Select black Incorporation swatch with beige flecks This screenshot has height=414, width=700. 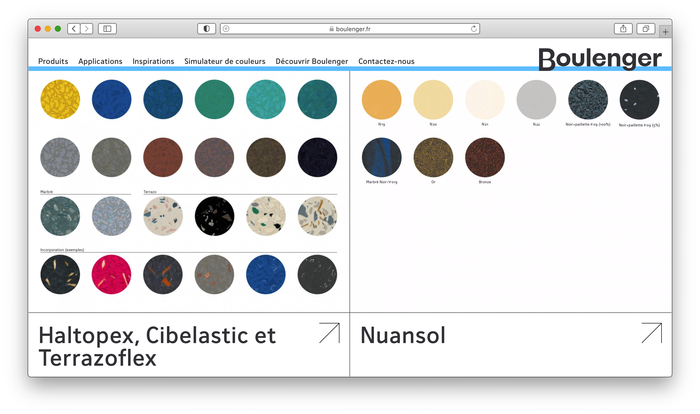[x=60, y=274]
